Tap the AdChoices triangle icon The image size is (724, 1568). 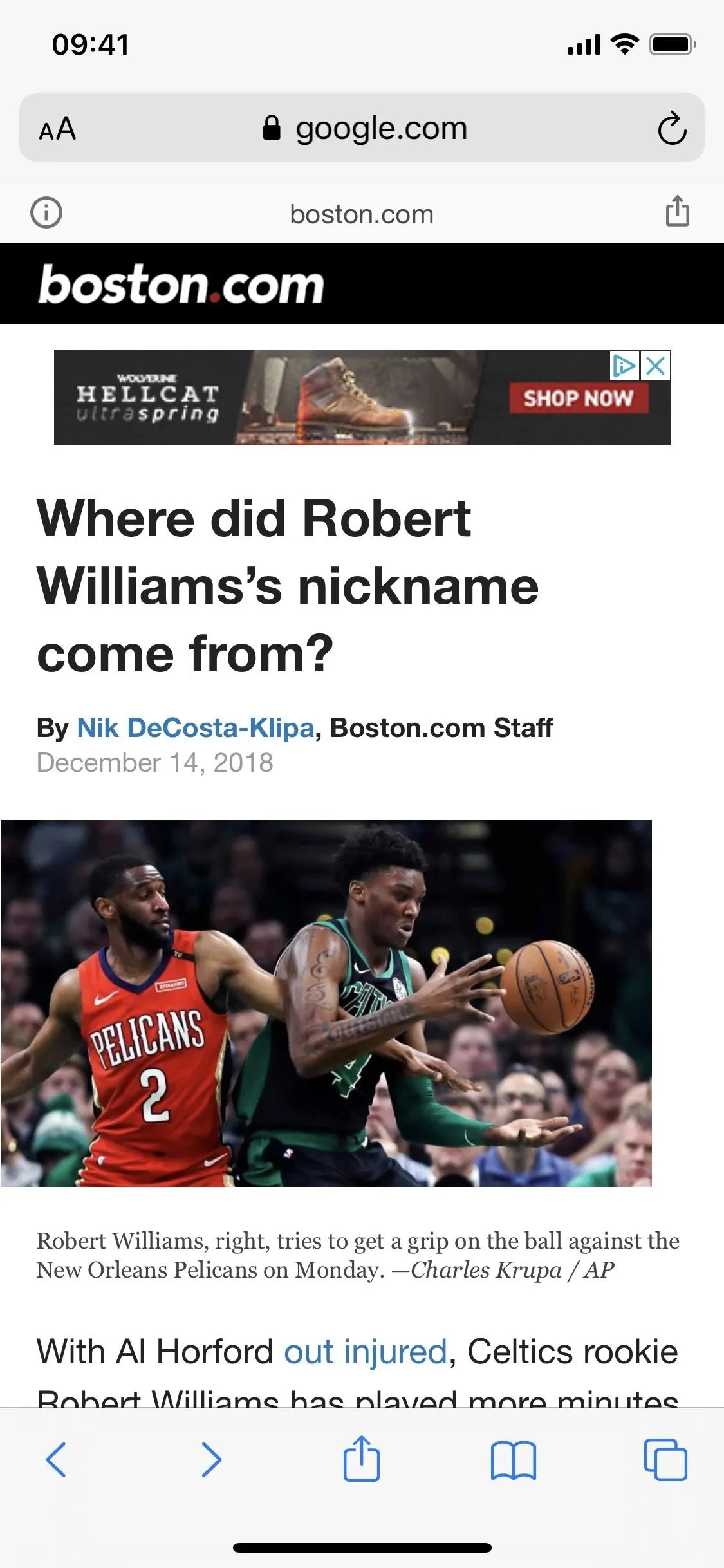point(624,366)
